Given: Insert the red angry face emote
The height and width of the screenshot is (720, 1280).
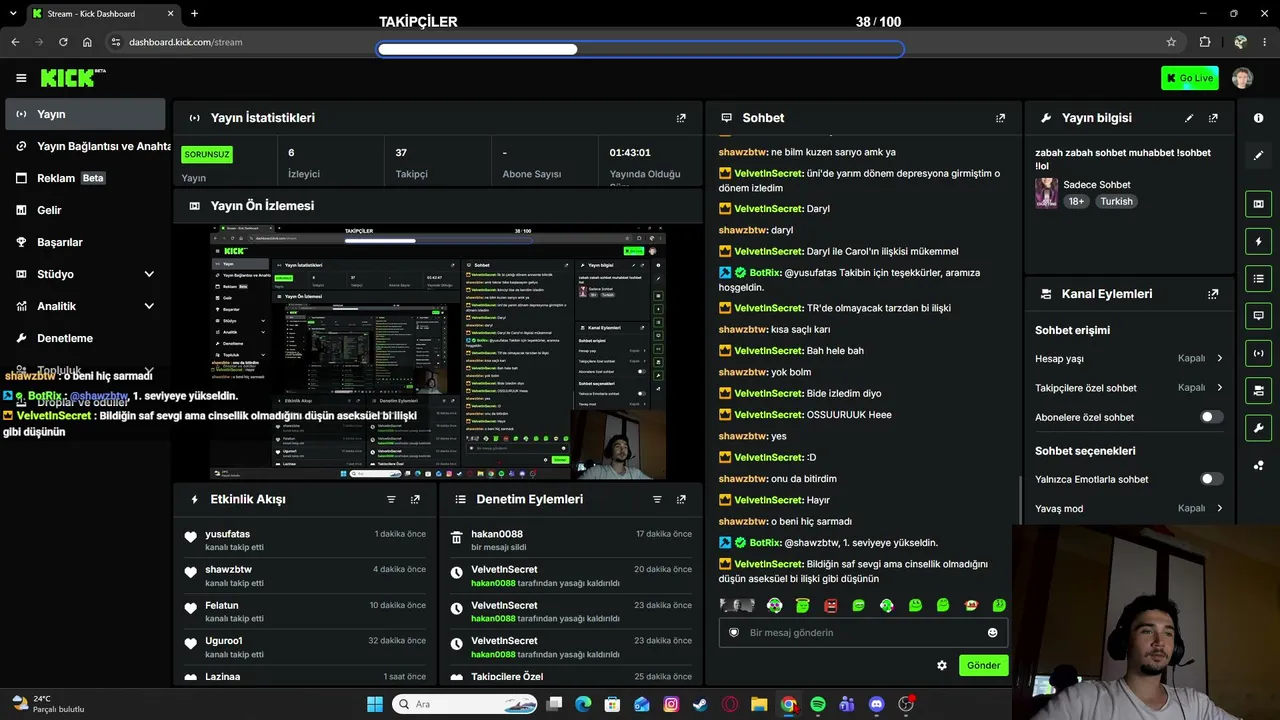Looking at the screenshot, I should click(830, 605).
